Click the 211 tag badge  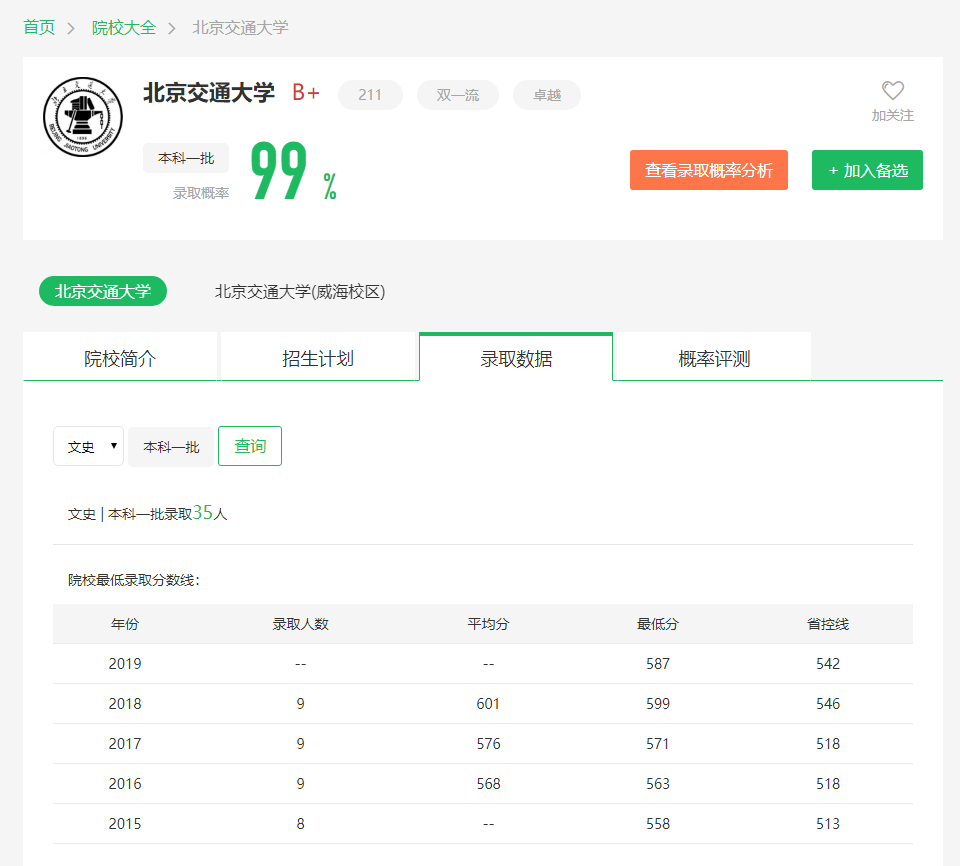coord(370,95)
